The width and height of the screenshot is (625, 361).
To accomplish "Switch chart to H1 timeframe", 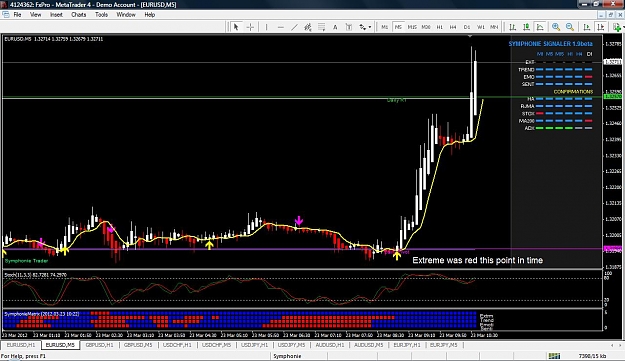I will coord(439,27).
